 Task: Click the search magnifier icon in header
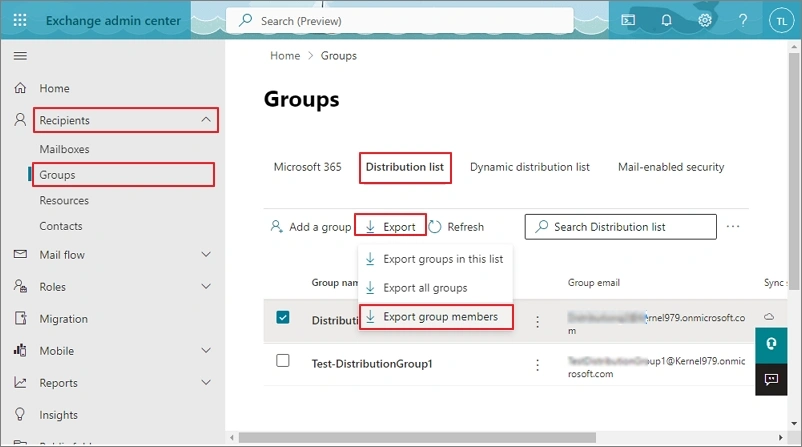coord(246,20)
